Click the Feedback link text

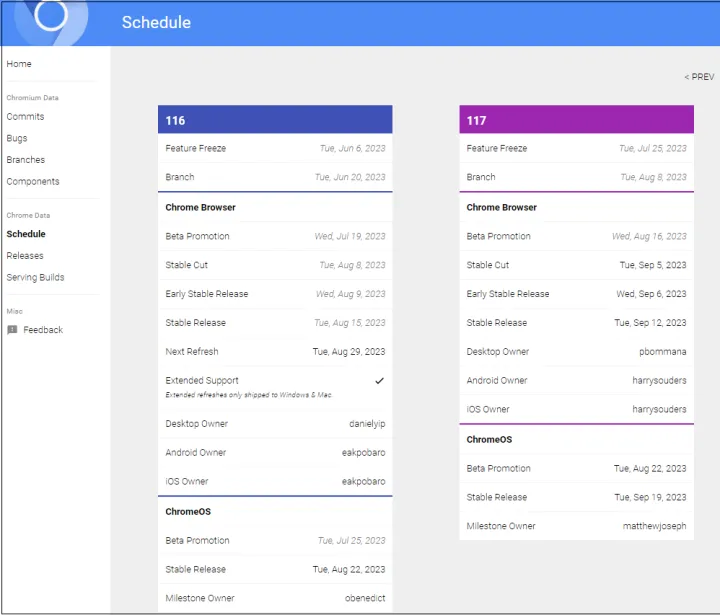[43, 330]
